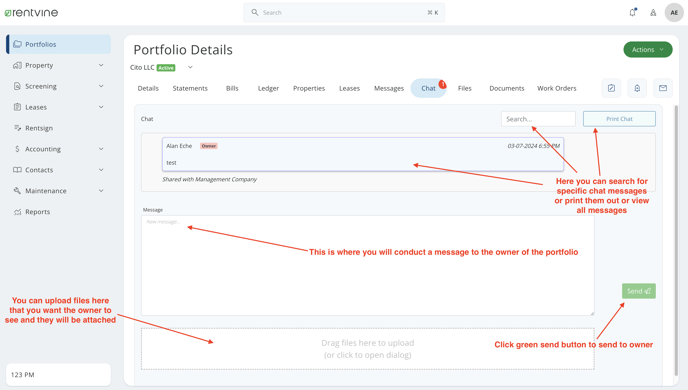Click the Screening sidebar icon
688x390 pixels.
pos(17,86)
